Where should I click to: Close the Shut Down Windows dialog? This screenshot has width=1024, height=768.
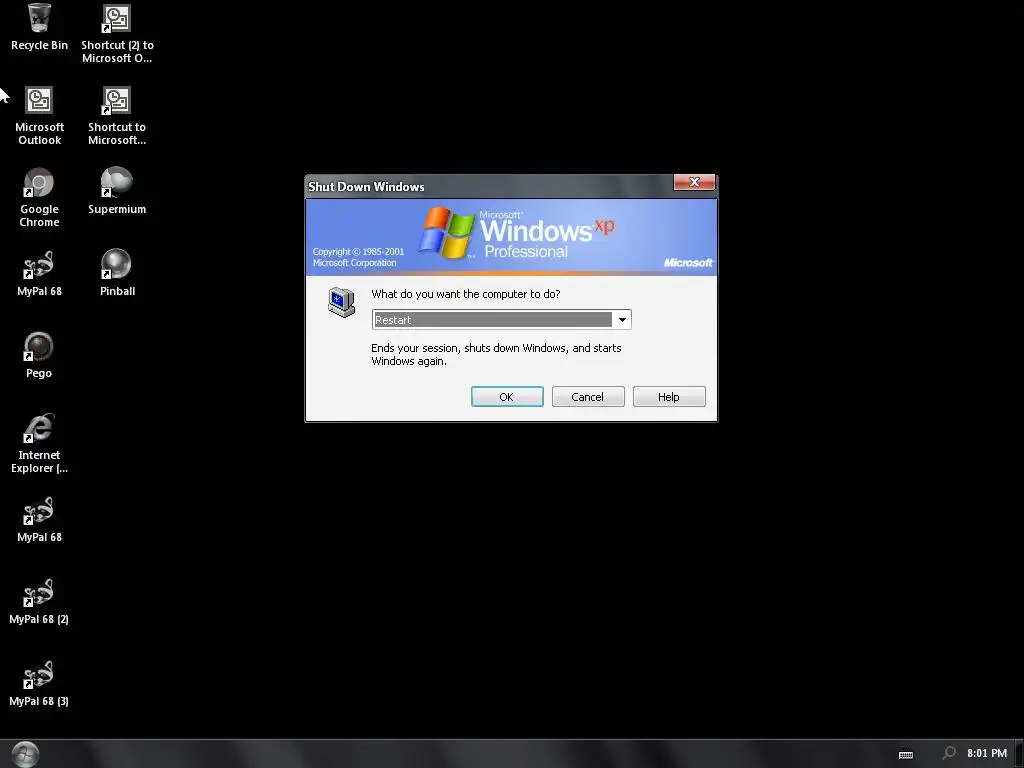click(694, 182)
